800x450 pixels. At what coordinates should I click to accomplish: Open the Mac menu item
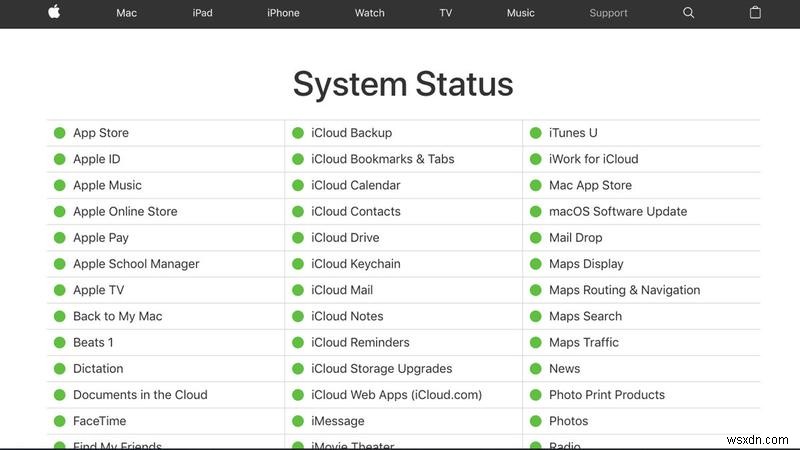tap(127, 13)
